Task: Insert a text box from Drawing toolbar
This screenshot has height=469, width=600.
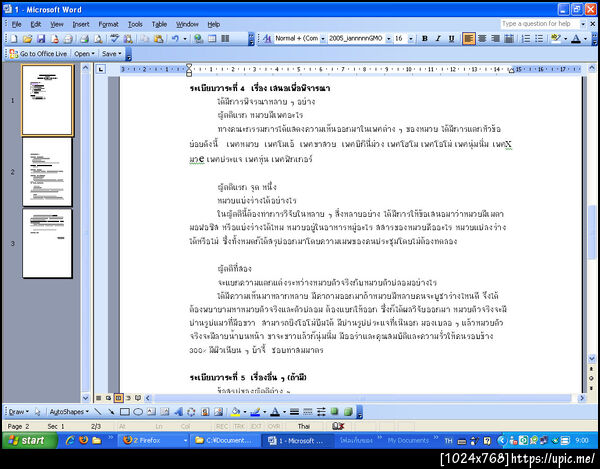Action: point(152,412)
